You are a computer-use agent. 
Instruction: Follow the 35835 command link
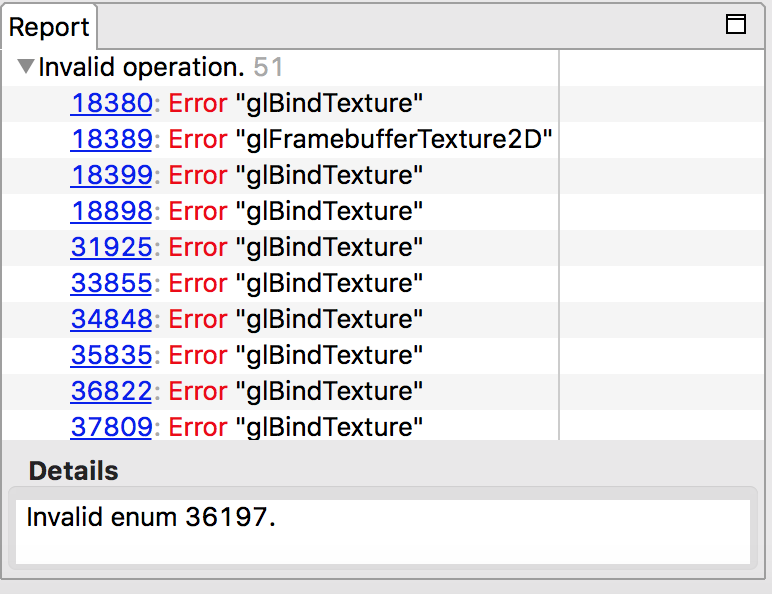coord(111,355)
